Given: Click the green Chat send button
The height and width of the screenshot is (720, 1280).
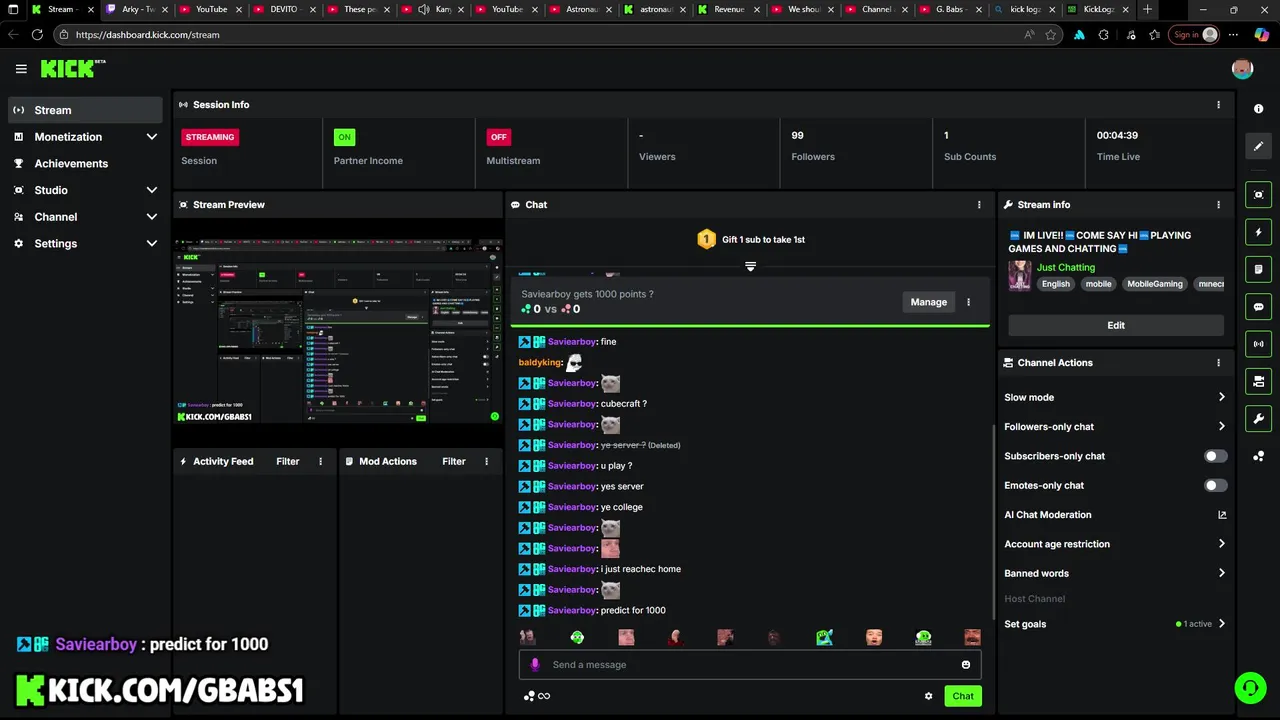Looking at the screenshot, I should pos(963,696).
